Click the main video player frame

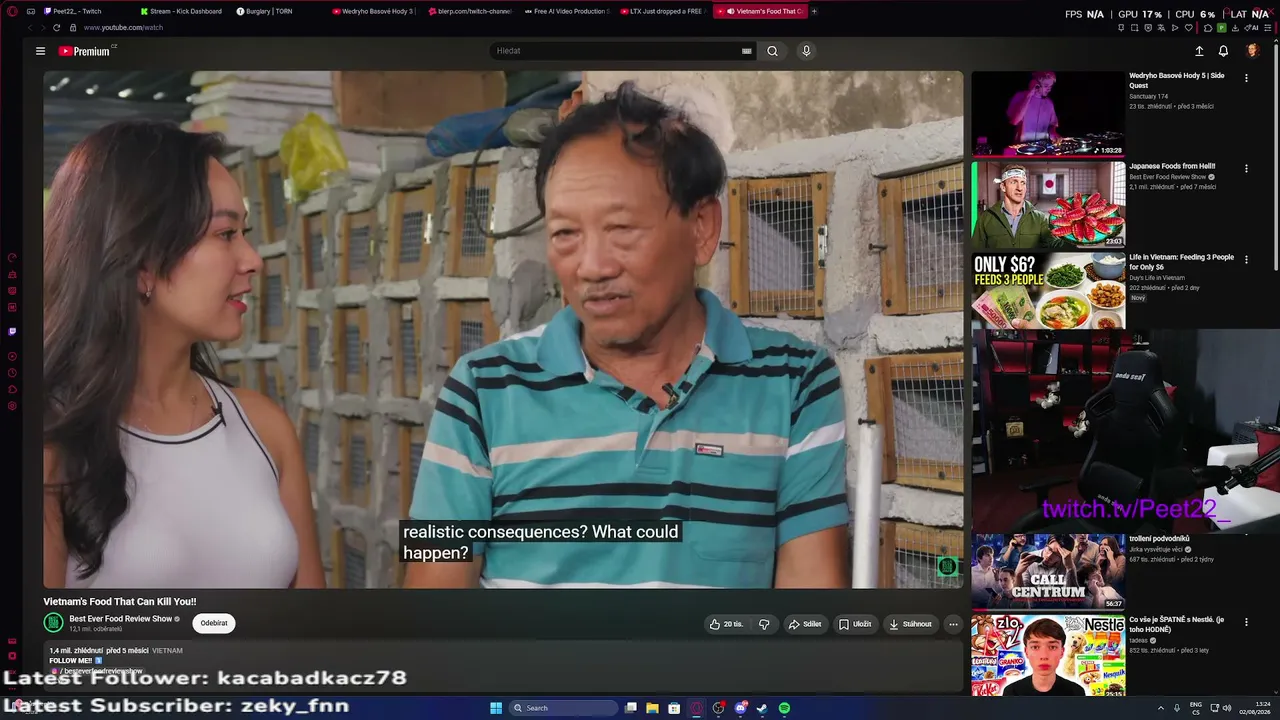click(503, 329)
